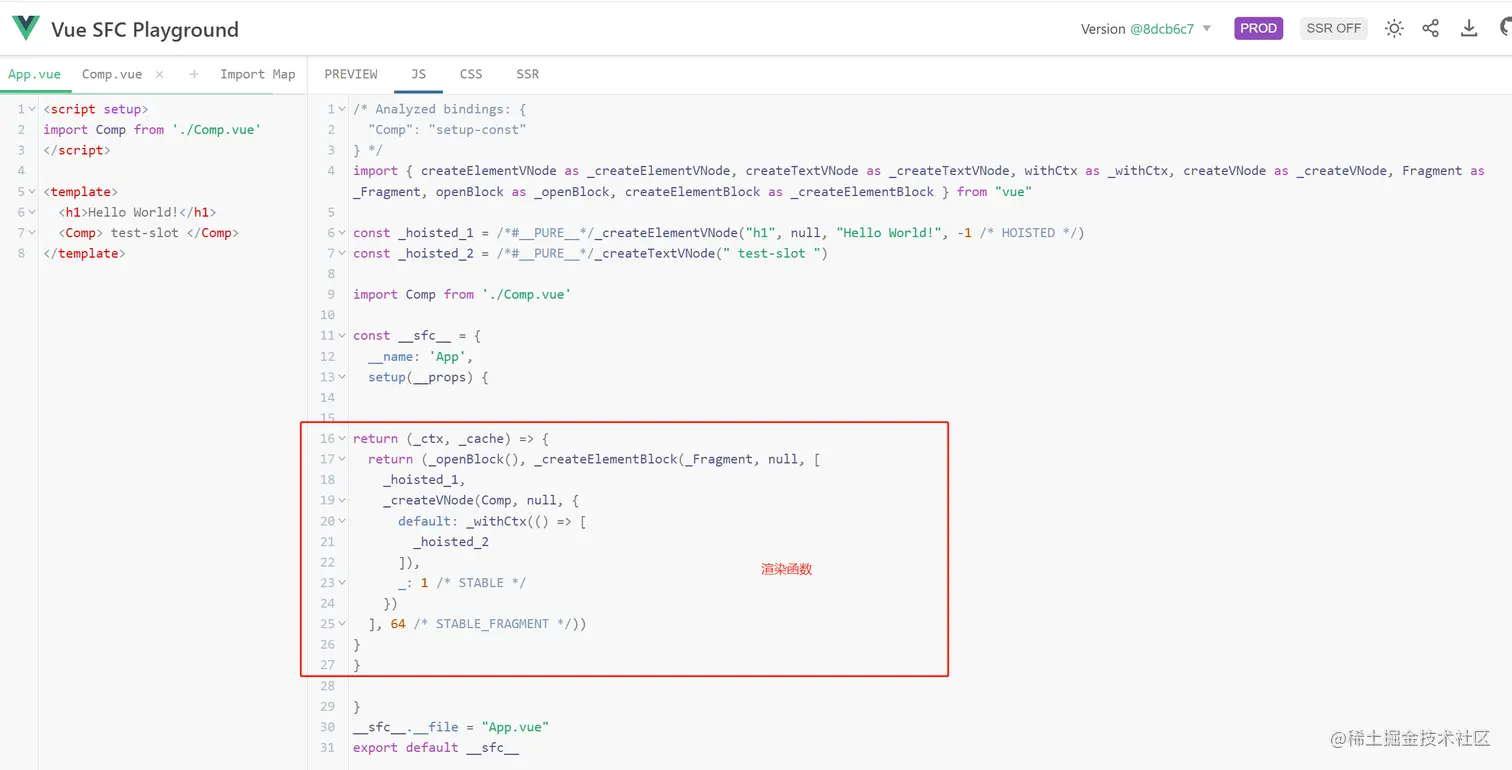Toggle the PROD mode button
Viewport: 1512px width, 770px height.
pyautogui.click(x=1258, y=28)
